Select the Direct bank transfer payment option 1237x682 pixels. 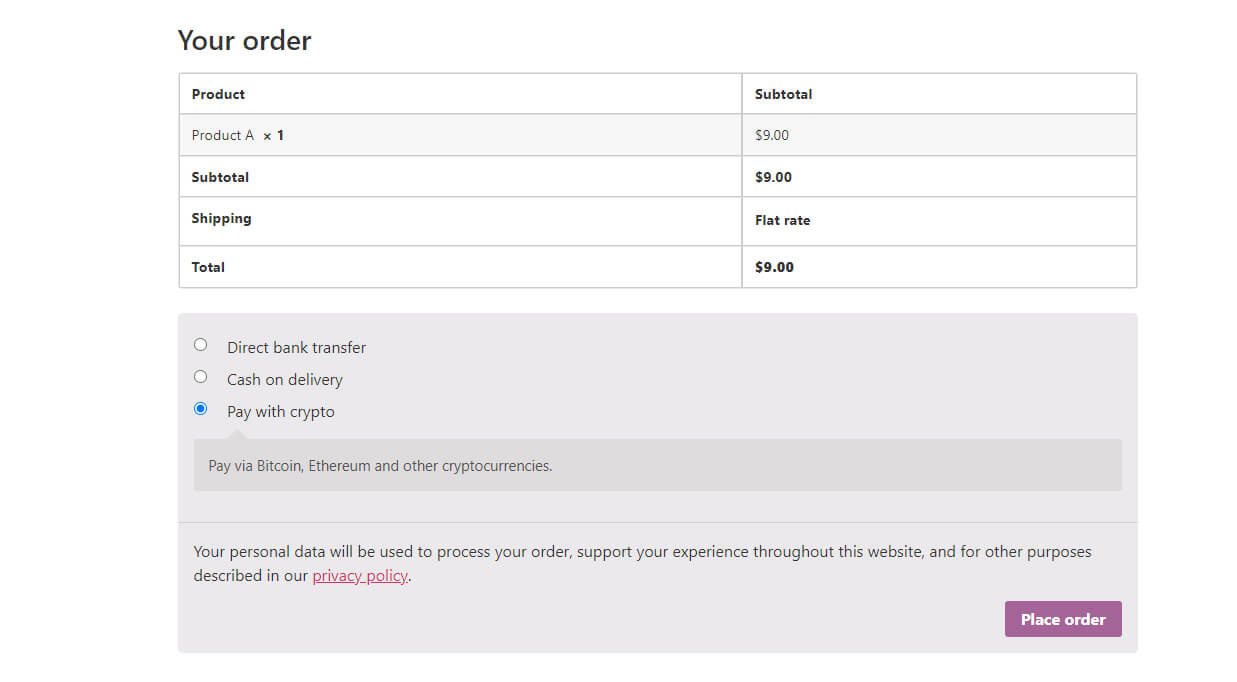click(x=200, y=344)
